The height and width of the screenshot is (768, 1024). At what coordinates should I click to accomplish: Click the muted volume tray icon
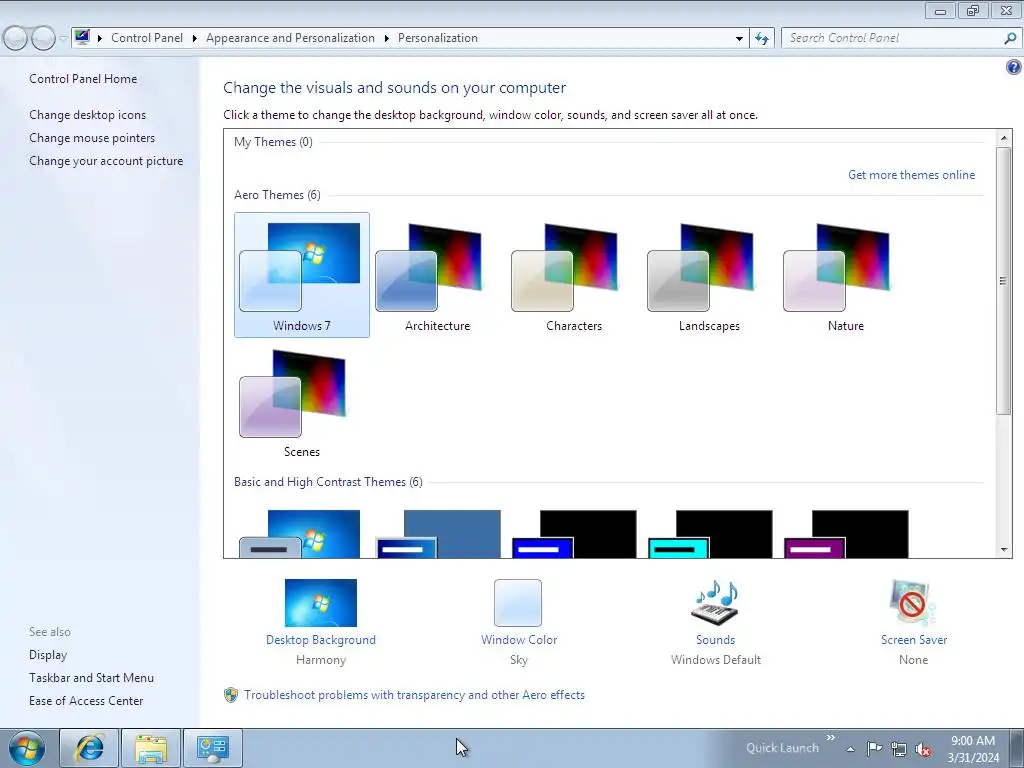923,749
